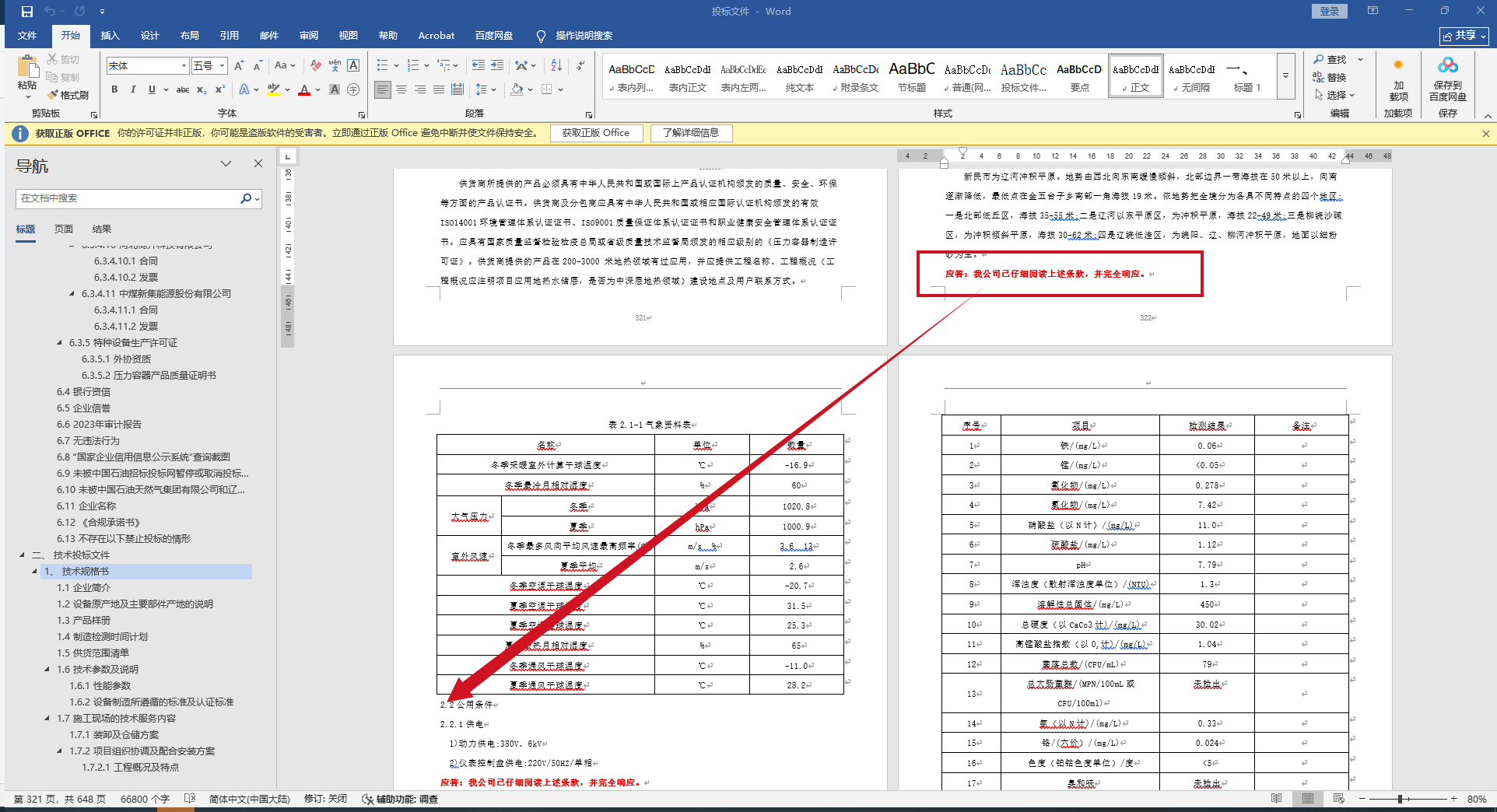1497x812 pixels.
Task: Justify the paragraph text
Action: [439, 89]
